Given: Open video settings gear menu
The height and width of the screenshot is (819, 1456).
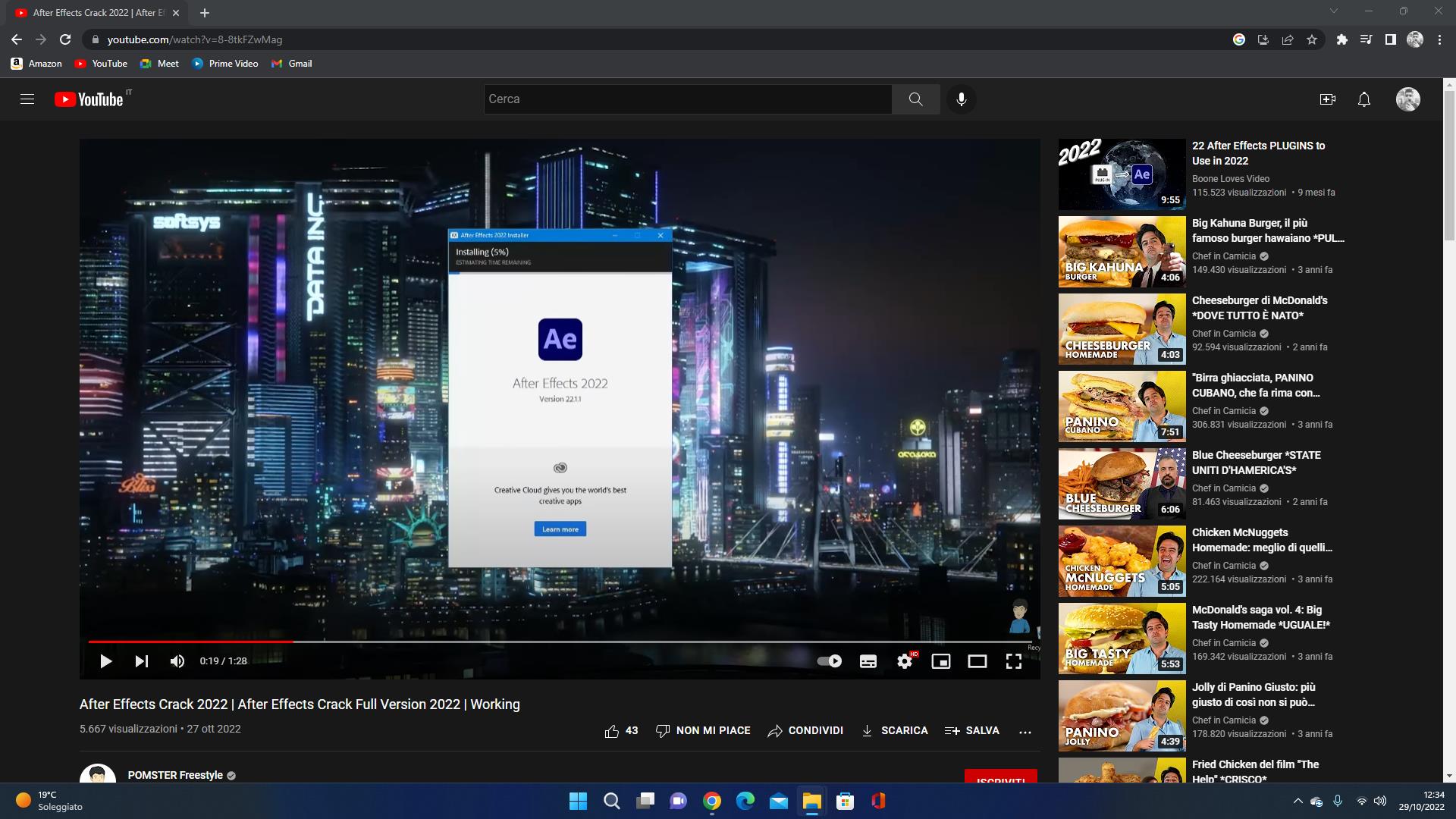Looking at the screenshot, I should (905, 661).
